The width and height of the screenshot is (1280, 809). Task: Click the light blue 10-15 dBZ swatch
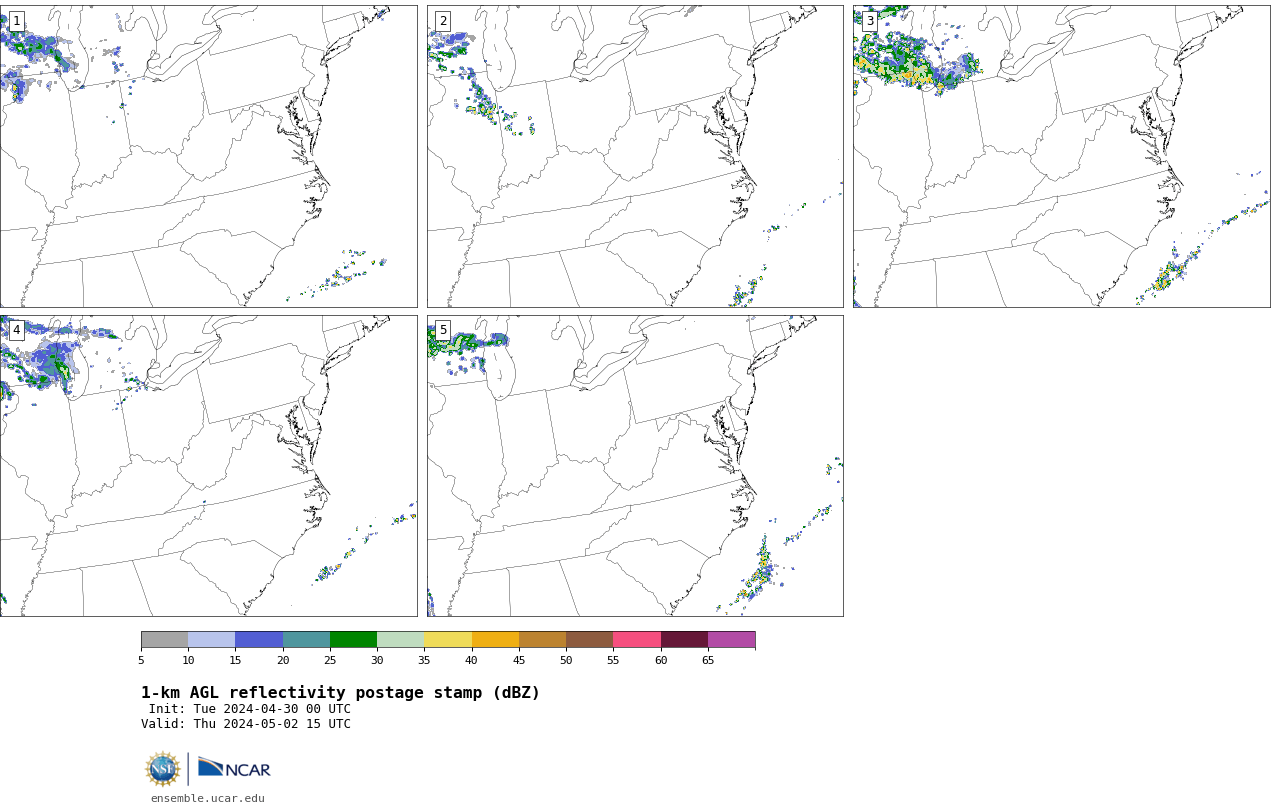point(211,640)
